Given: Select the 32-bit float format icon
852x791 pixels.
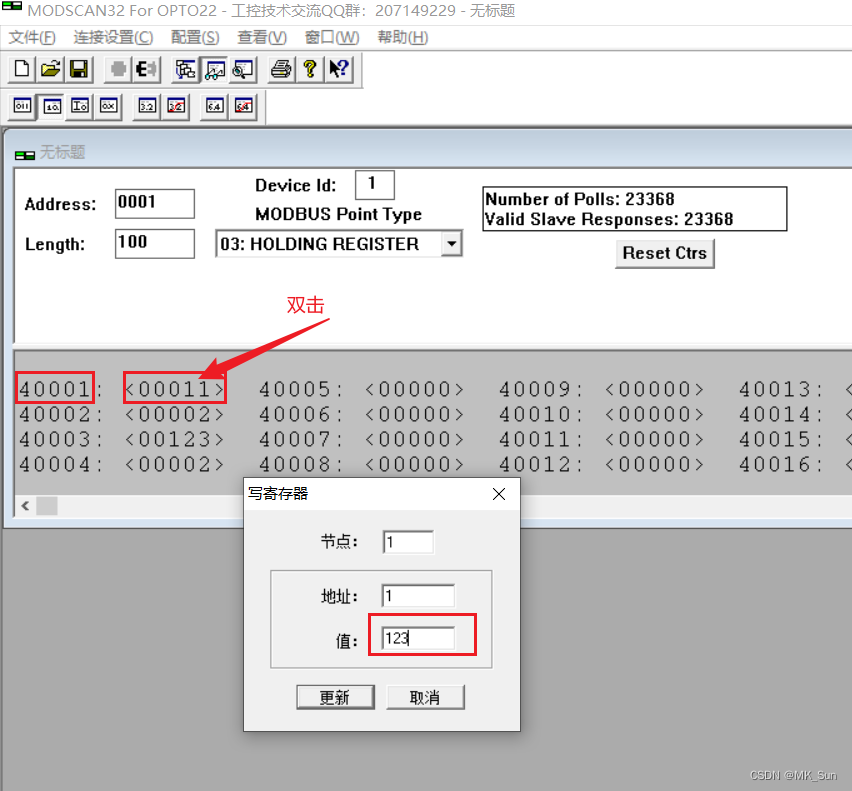Looking at the screenshot, I should click(147, 106).
